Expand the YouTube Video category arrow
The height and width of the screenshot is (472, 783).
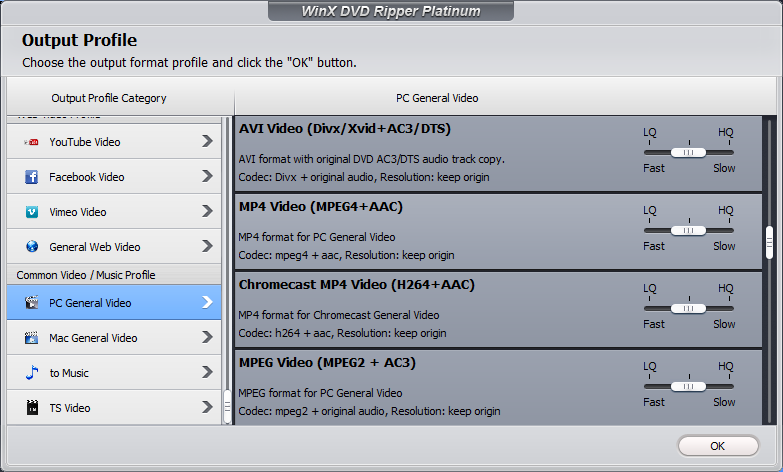pos(207,142)
